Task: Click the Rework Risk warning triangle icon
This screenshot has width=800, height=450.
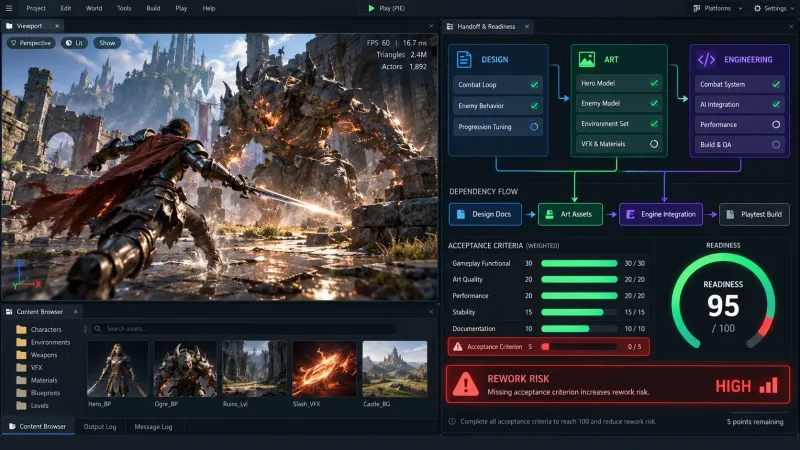Action: (x=466, y=384)
